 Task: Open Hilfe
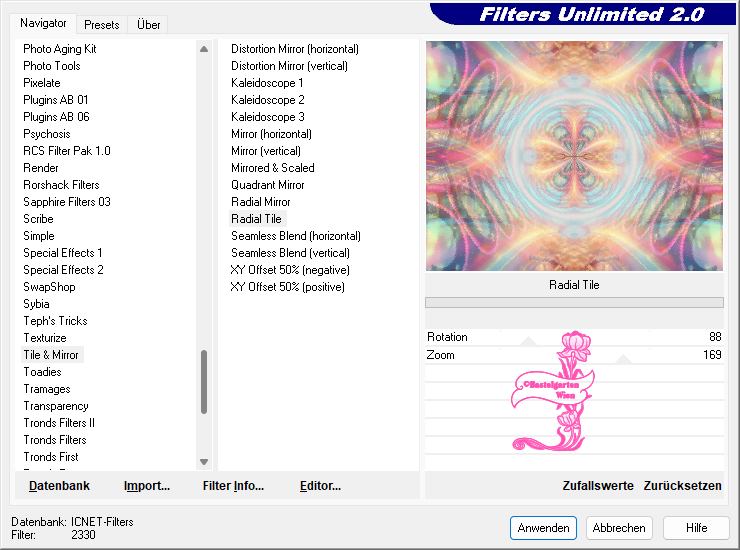[x=696, y=528]
